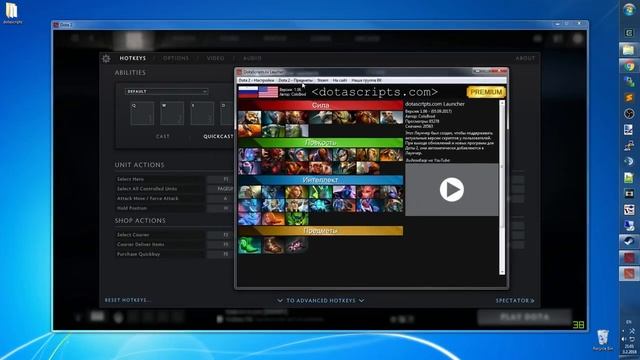Viewport: 640px width, 360px height.
Task: Click RESET HOTKEYS
Action: [128, 300]
